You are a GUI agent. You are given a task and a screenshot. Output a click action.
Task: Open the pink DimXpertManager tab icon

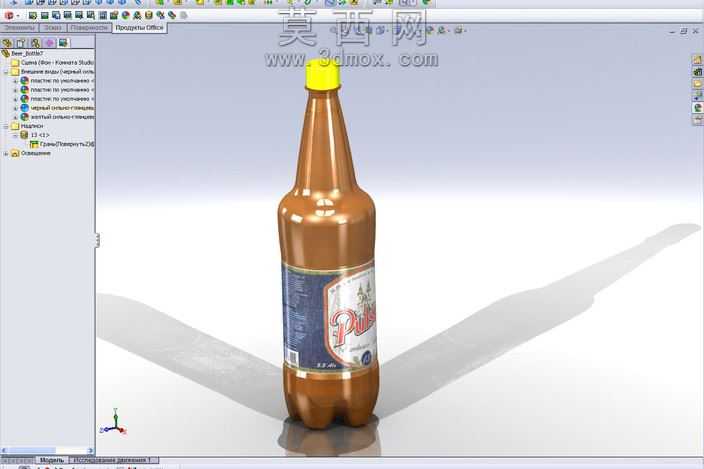[49, 43]
